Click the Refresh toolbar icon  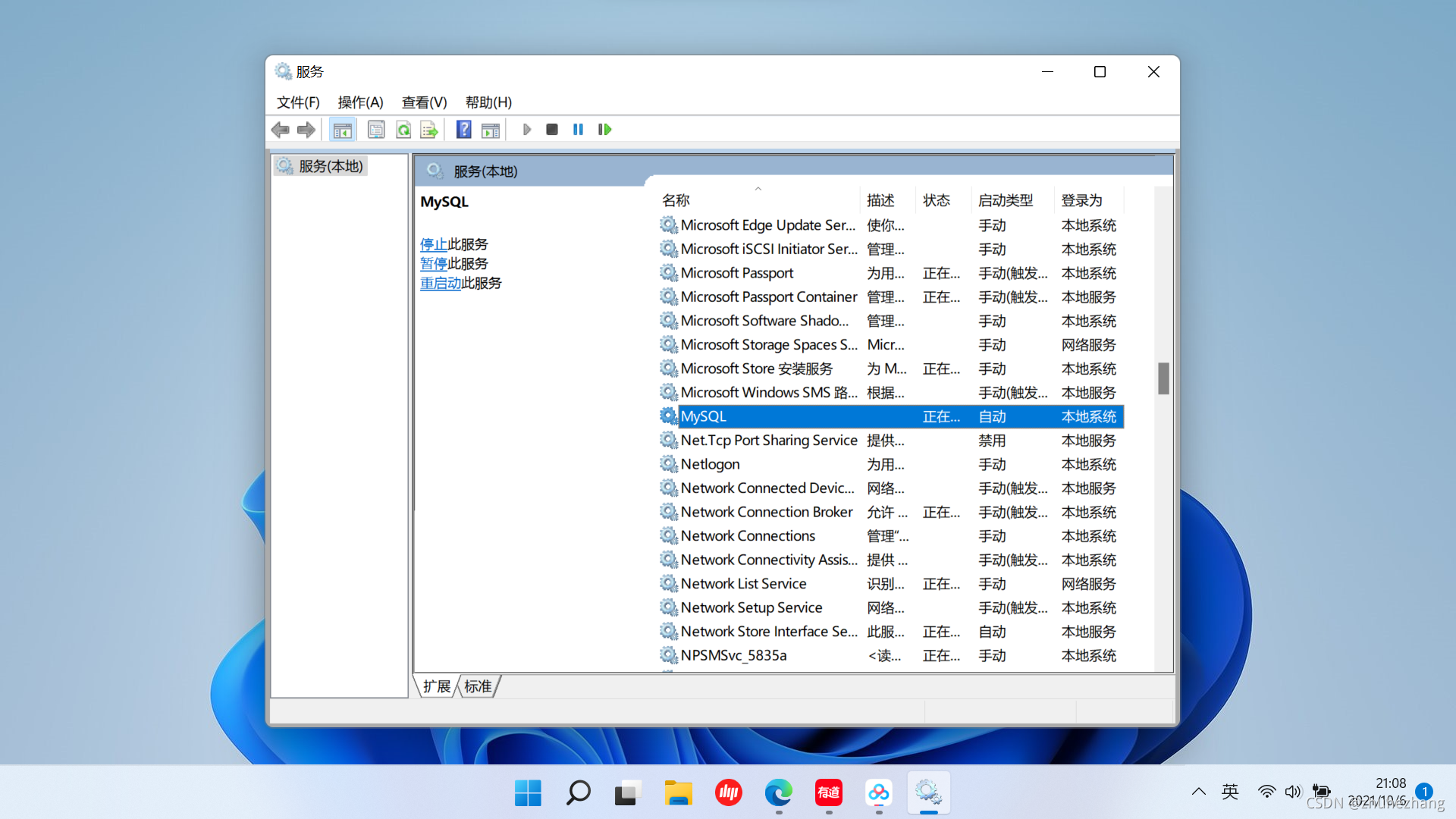point(403,130)
